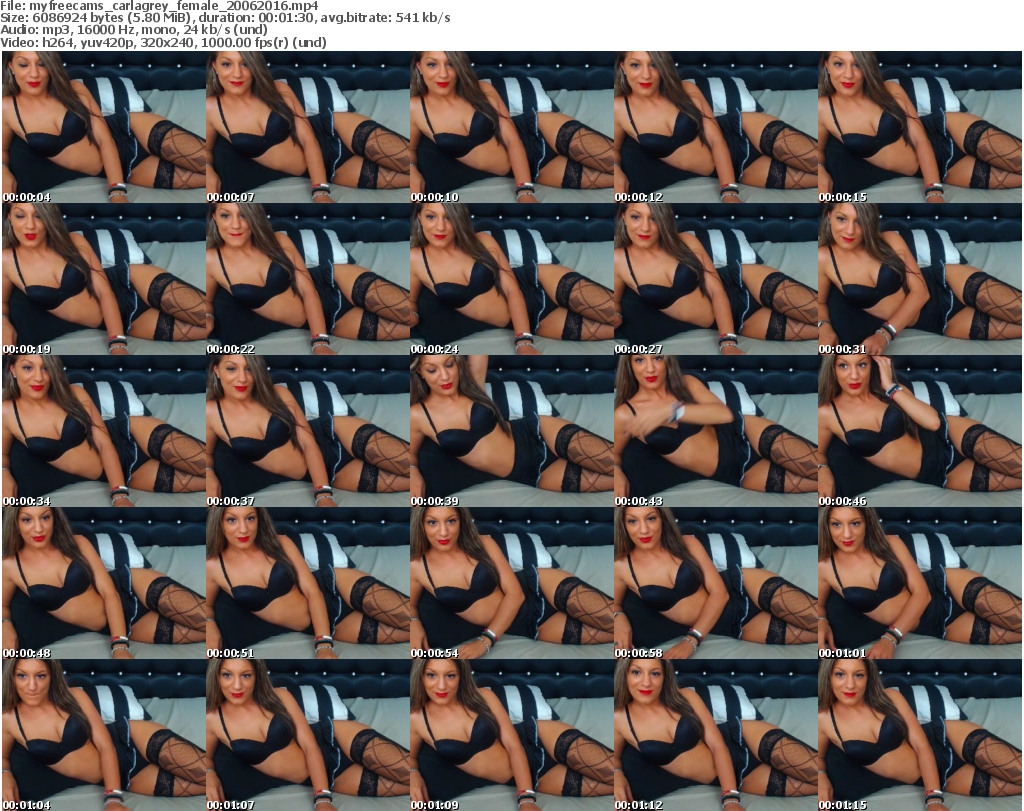Click the Video h264 info line

pos(163,42)
